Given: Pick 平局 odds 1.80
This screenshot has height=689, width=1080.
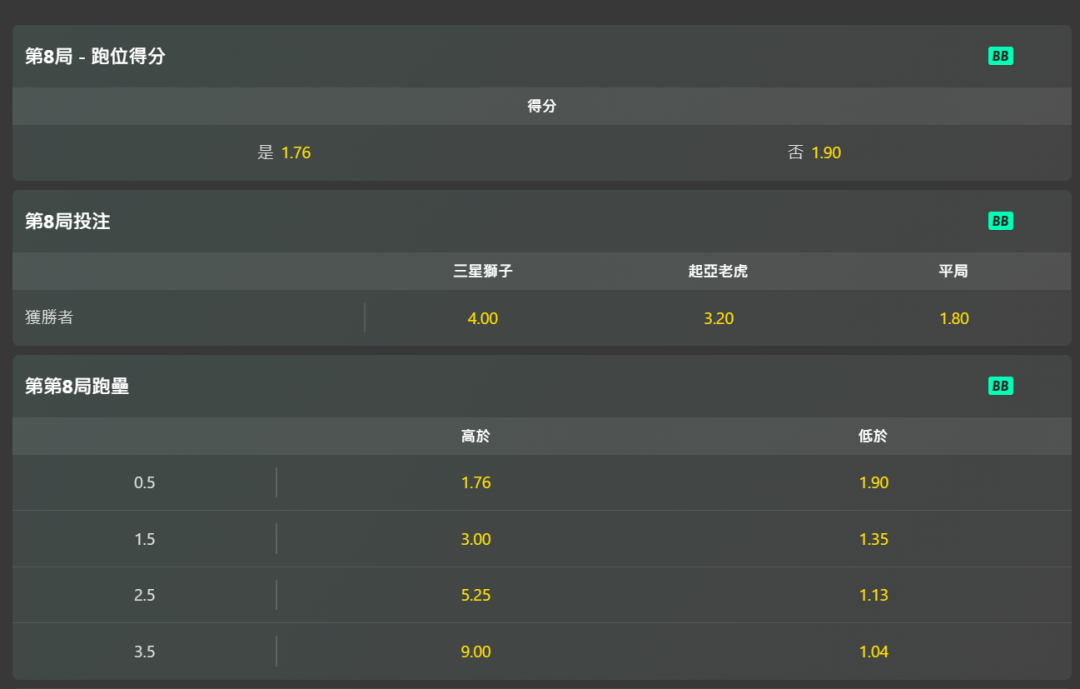Looking at the screenshot, I should coord(954,318).
